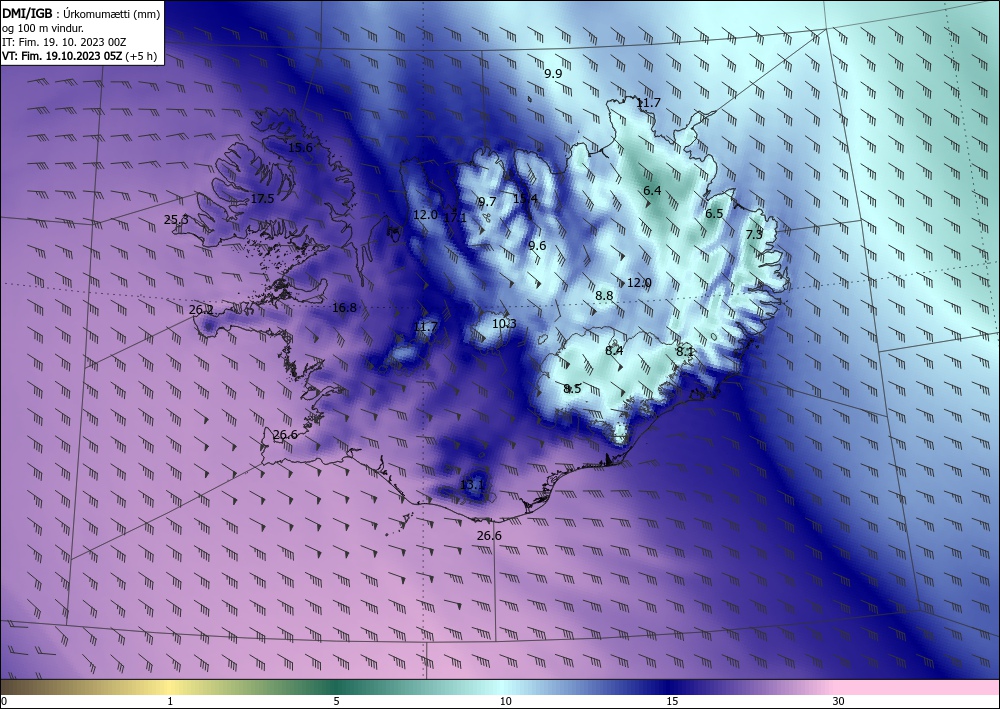Click the "15" label on the color scale
The image size is (1000, 709).
pyautogui.click(x=672, y=701)
